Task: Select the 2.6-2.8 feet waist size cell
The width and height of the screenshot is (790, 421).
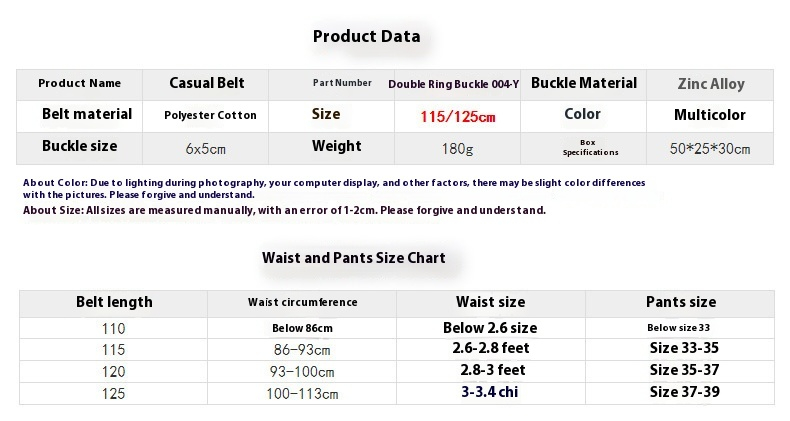Action: [x=490, y=349]
